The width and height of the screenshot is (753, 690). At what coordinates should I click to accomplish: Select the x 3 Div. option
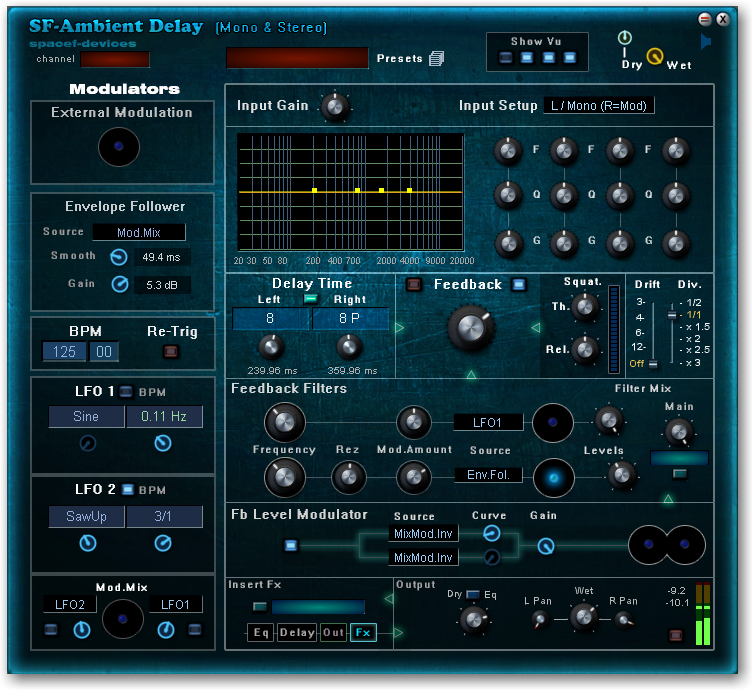click(693, 363)
